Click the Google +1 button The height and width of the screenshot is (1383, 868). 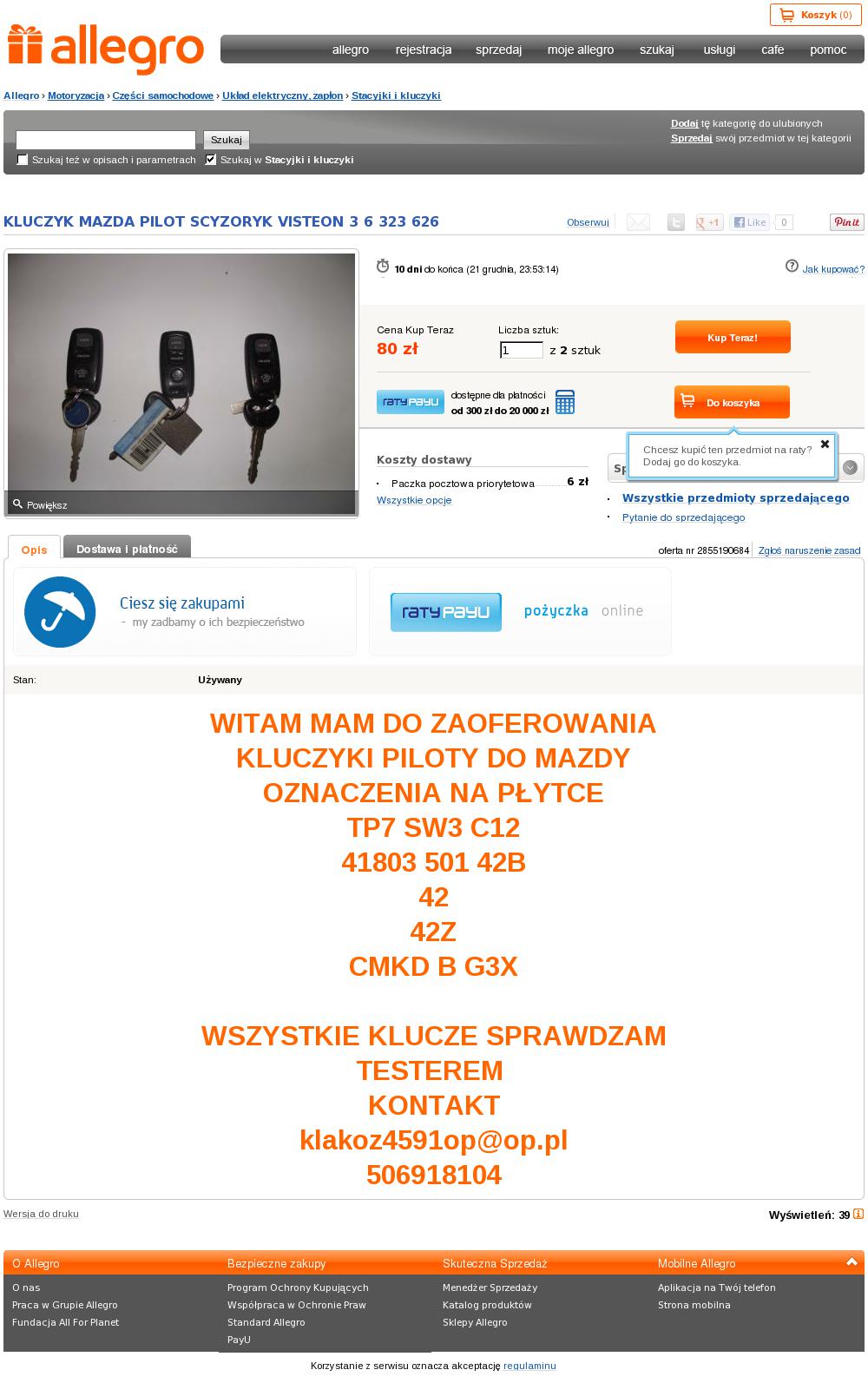(709, 222)
